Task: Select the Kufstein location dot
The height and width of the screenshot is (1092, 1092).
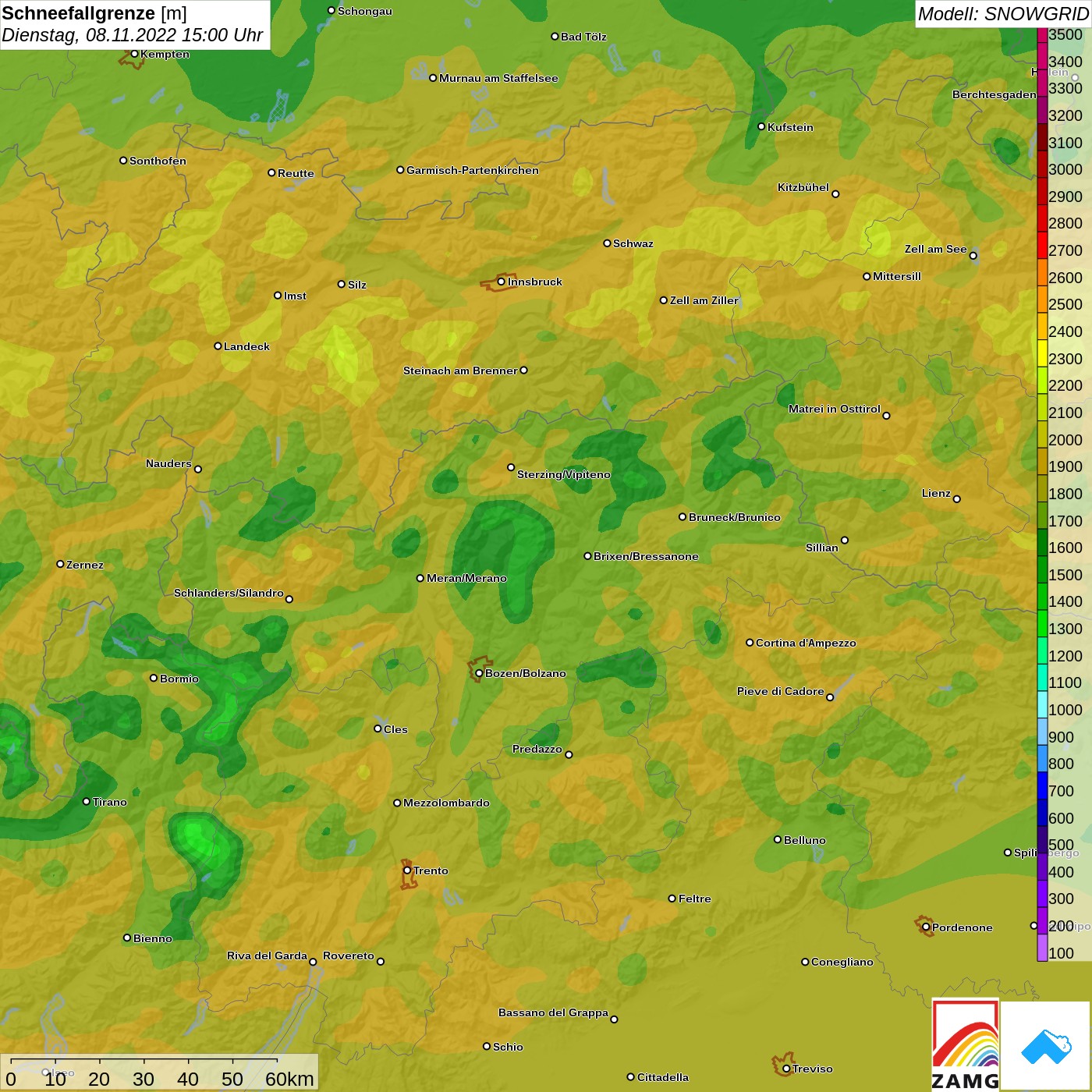Action: (x=761, y=126)
